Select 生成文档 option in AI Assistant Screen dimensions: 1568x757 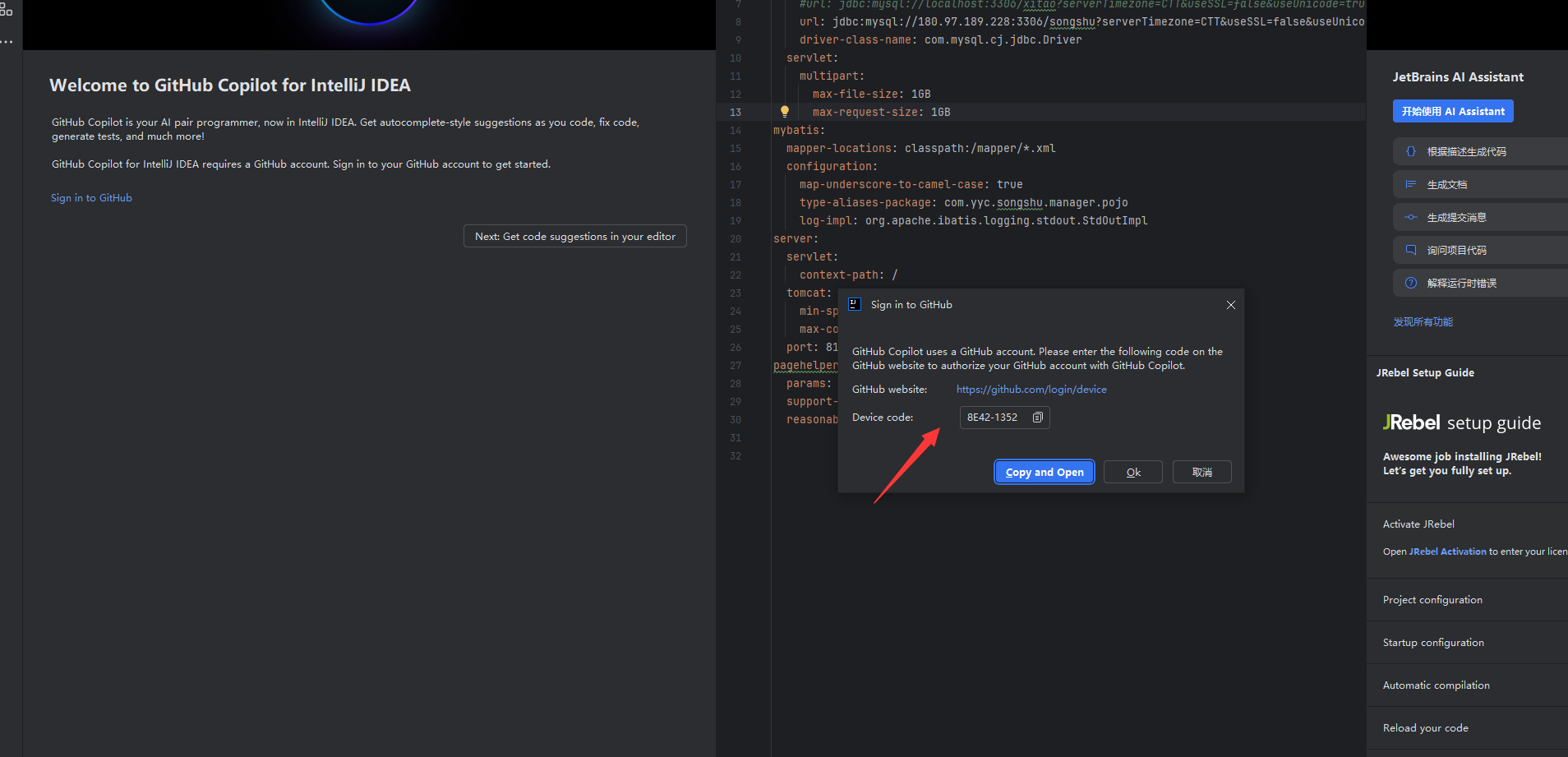tap(1480, 184)
